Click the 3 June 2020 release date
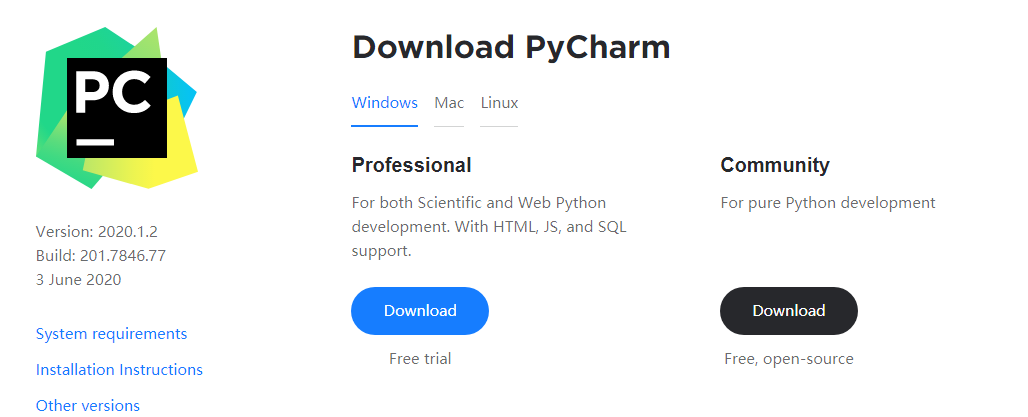 [x=79, y=280]
